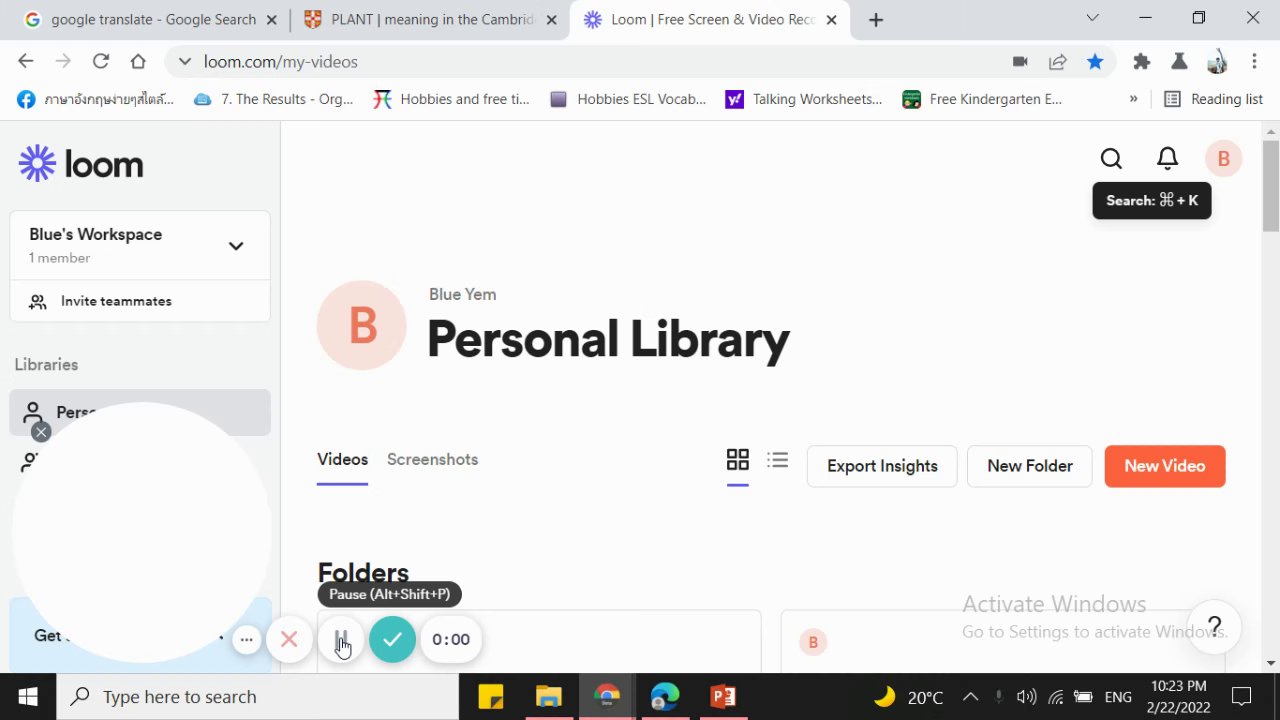Open '7. The Results' bookmark
This screenshot has height=720, width=1280.
(x=274, y=99)
